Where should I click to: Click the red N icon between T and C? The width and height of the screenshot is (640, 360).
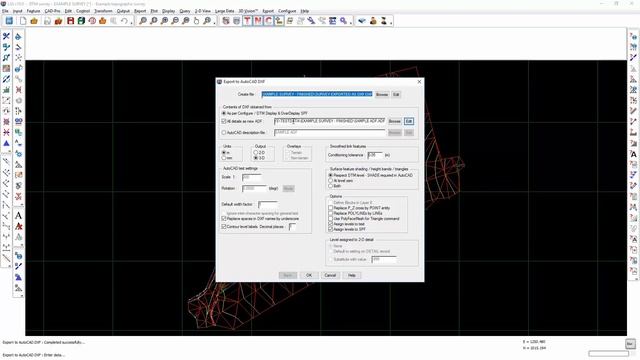pos(258,21)
